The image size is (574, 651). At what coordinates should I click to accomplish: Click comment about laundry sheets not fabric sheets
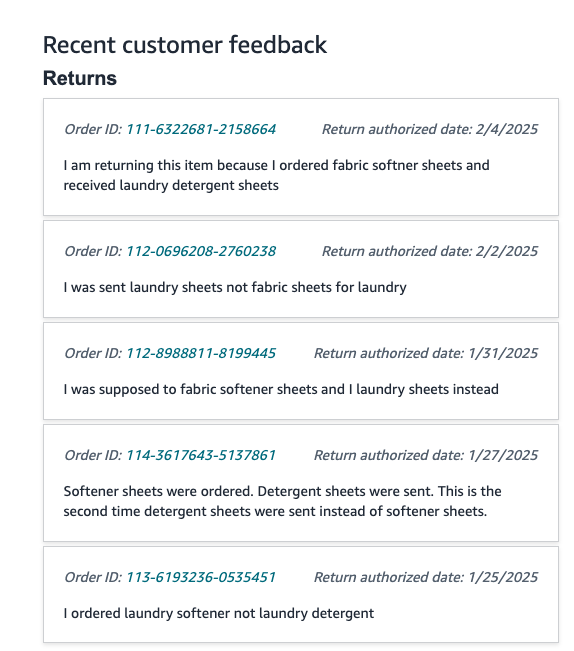point(235,287)
